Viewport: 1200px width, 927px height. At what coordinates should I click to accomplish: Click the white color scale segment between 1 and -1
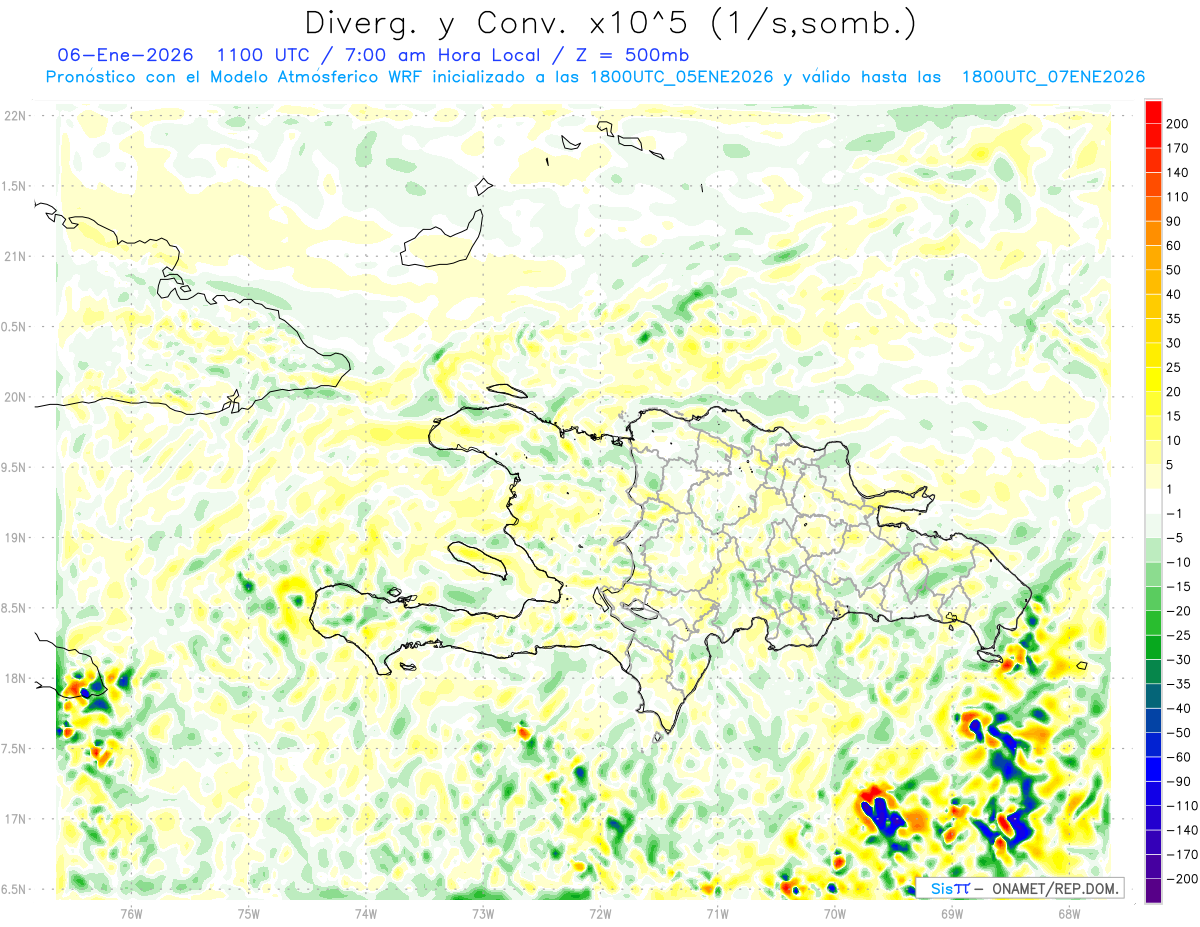click(1153, 501)
